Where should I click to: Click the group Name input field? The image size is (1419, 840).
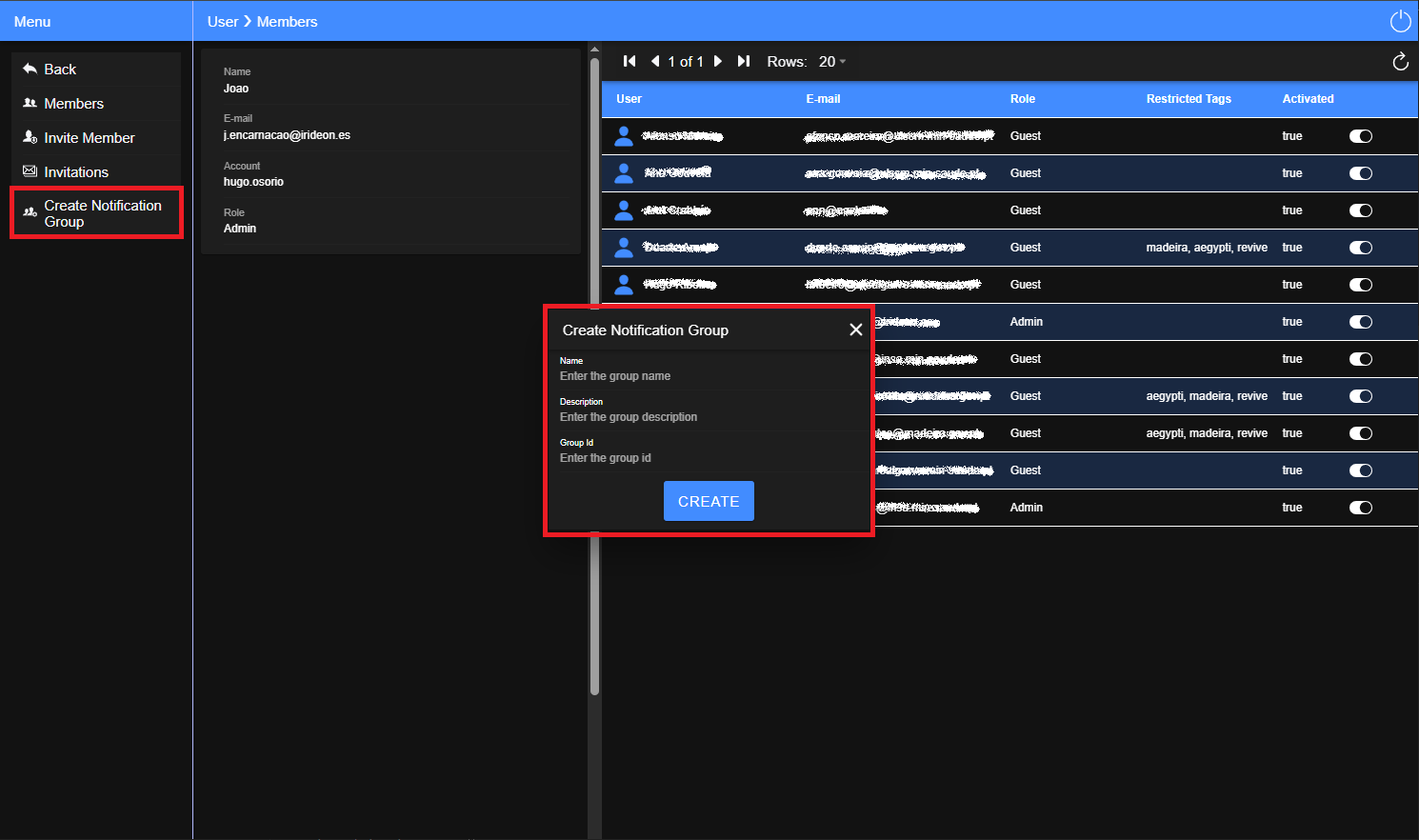pyautogui.click(x=709, y=376)
